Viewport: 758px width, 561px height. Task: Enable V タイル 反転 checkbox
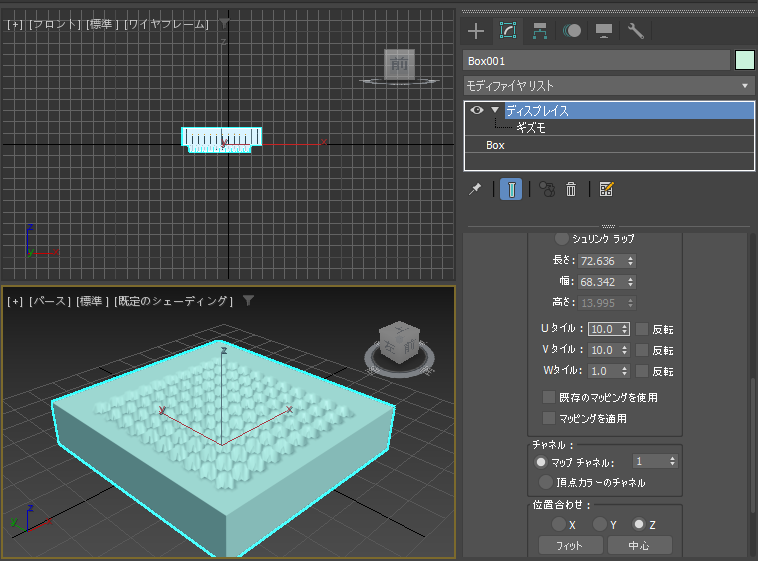pos(642,350)
